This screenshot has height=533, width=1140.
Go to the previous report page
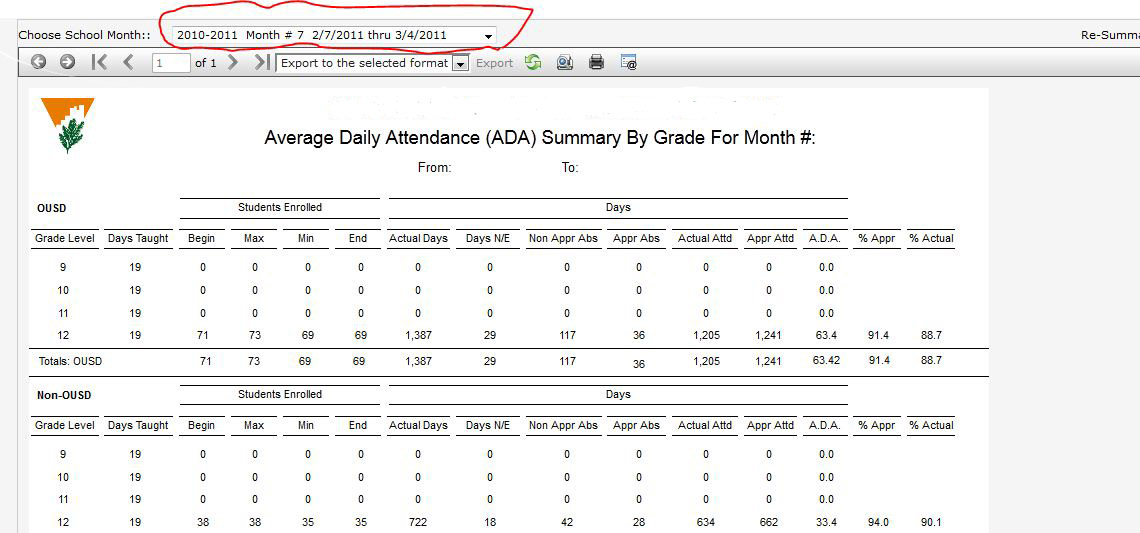tap(128, 63)
